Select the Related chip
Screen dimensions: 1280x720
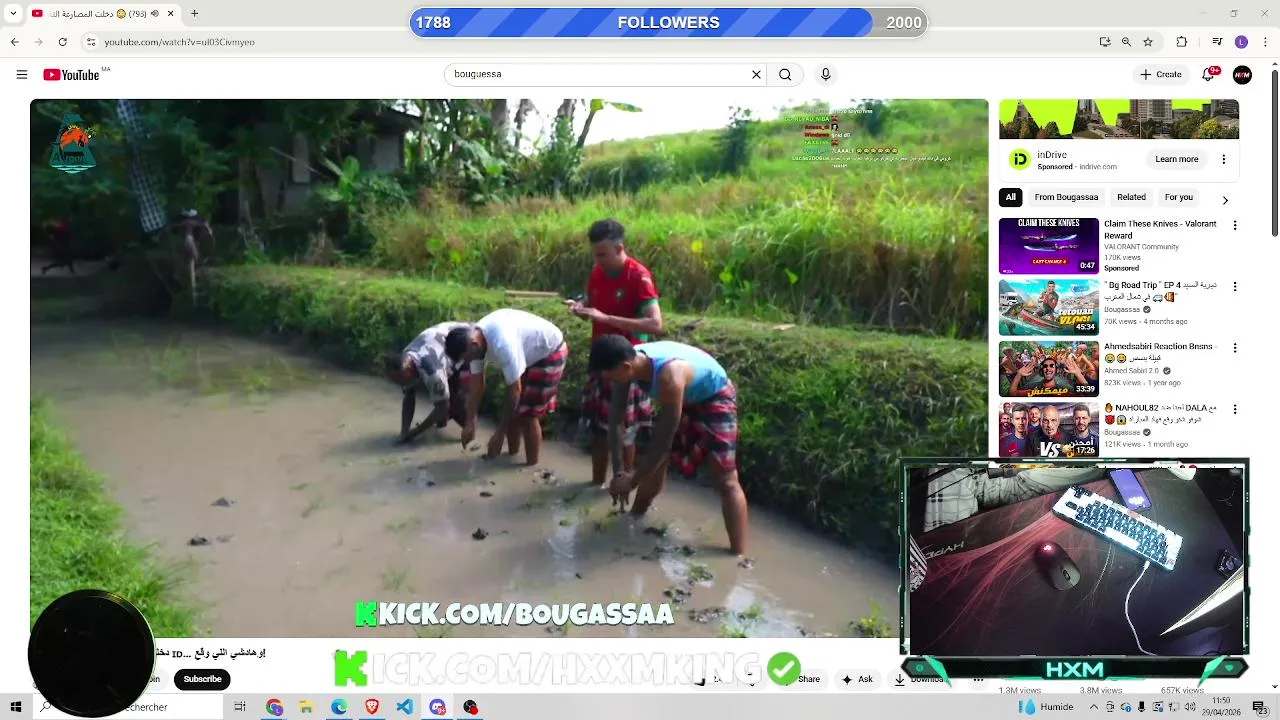tap(1131, 197)
